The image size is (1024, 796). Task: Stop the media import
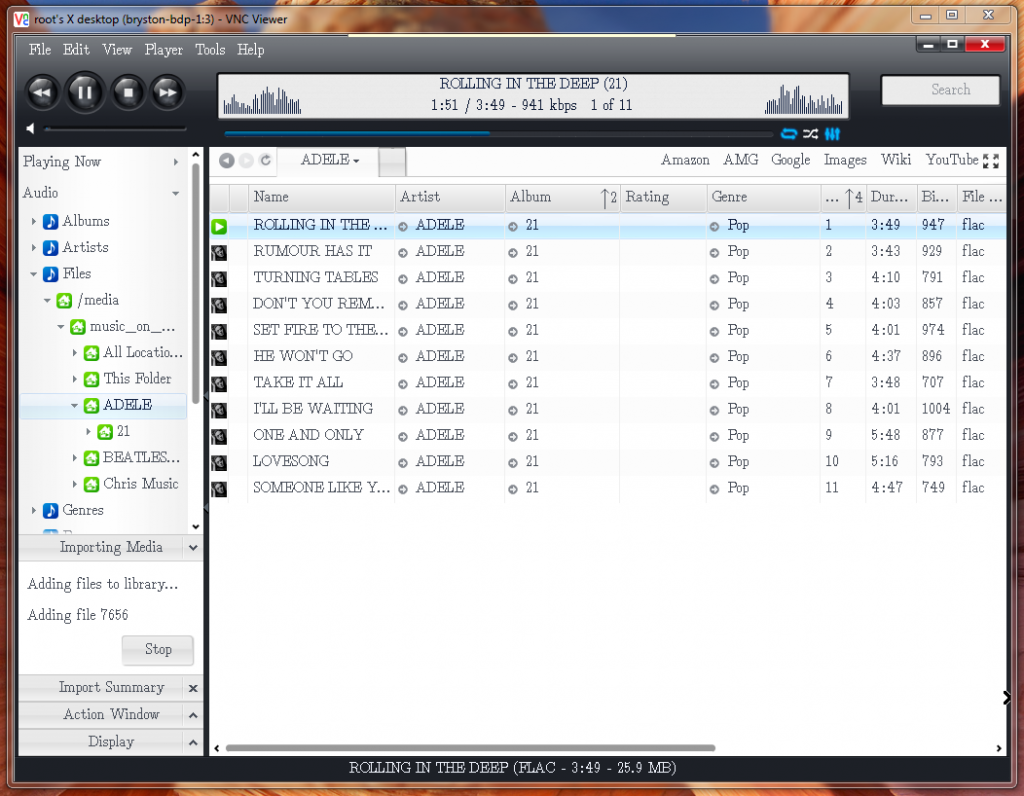pyautogui.click(x=158, y=650)
